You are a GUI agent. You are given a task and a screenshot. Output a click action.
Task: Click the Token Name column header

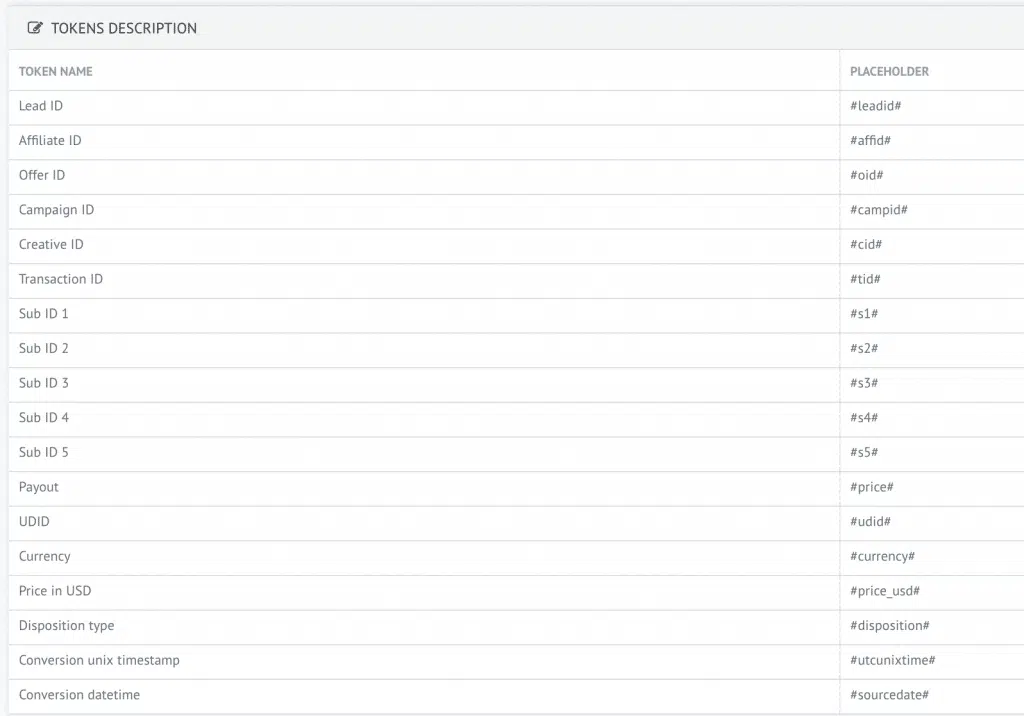coord(56,72)
